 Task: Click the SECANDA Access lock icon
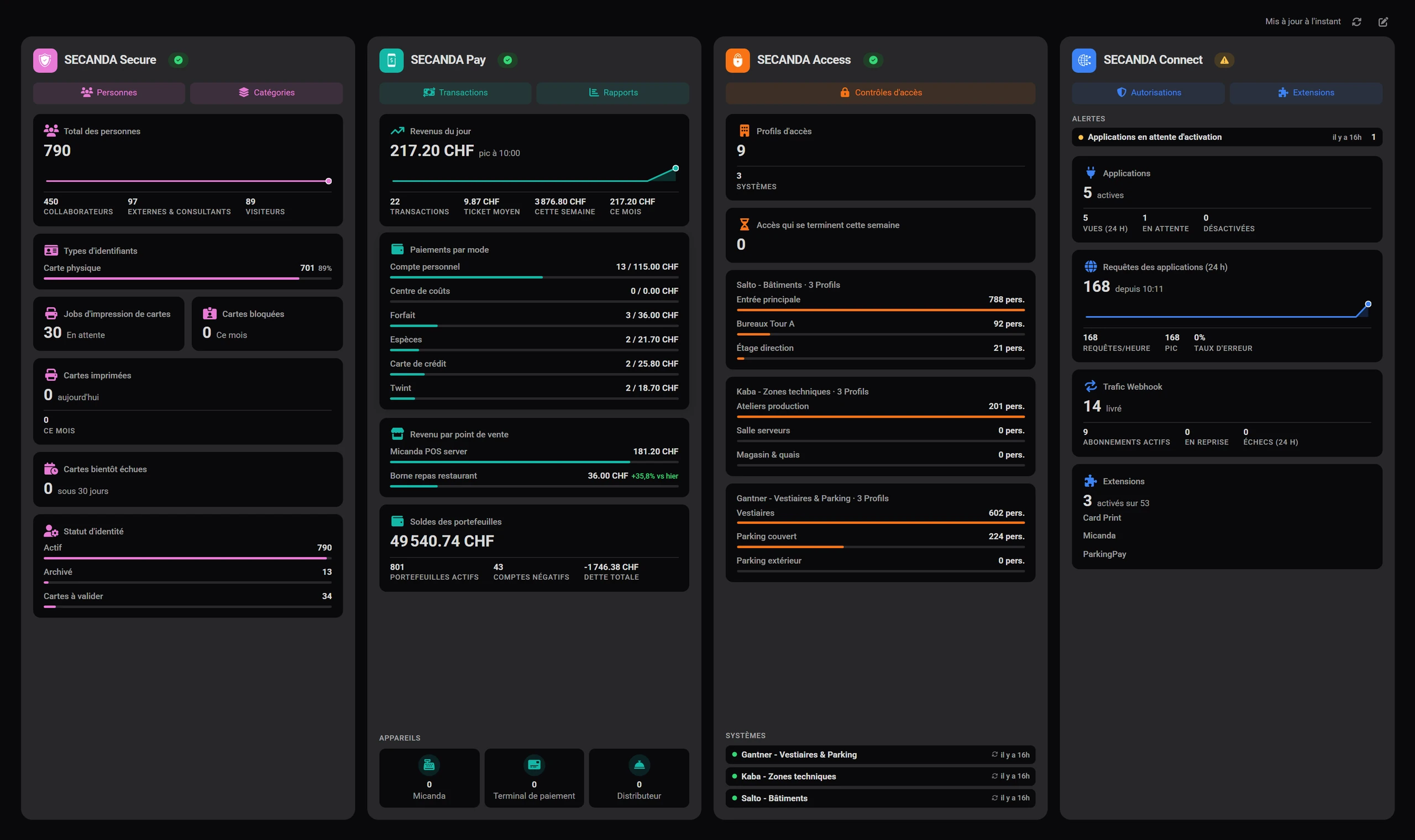[737, 60]
